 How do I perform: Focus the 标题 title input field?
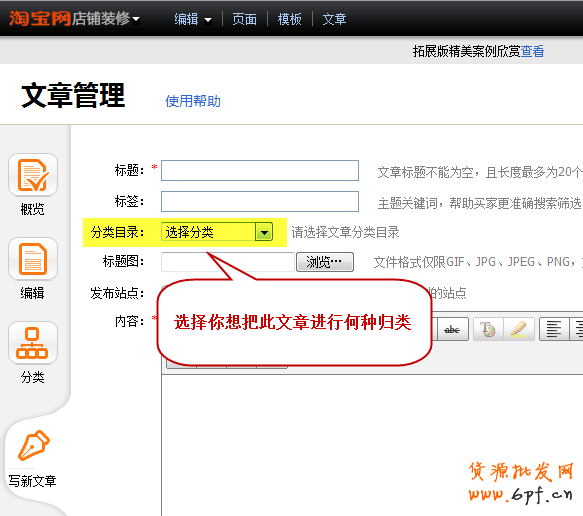[260, 171]
